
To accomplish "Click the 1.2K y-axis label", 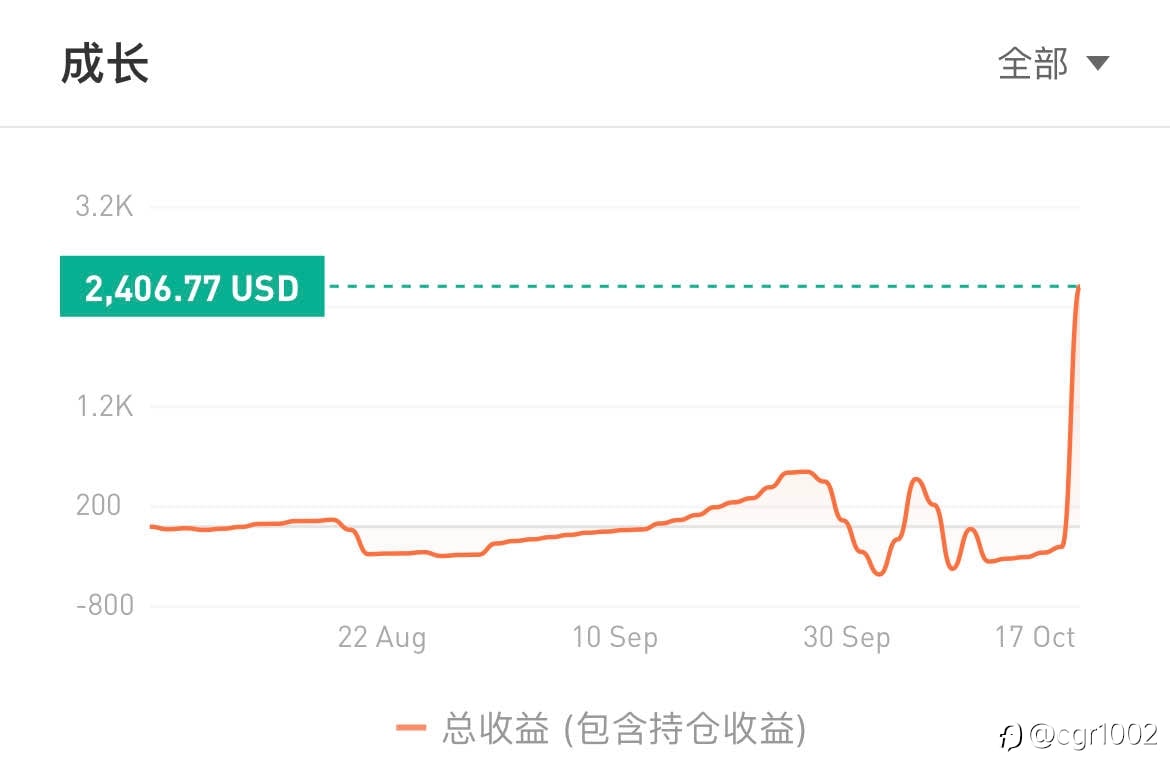I will (104, 406).
